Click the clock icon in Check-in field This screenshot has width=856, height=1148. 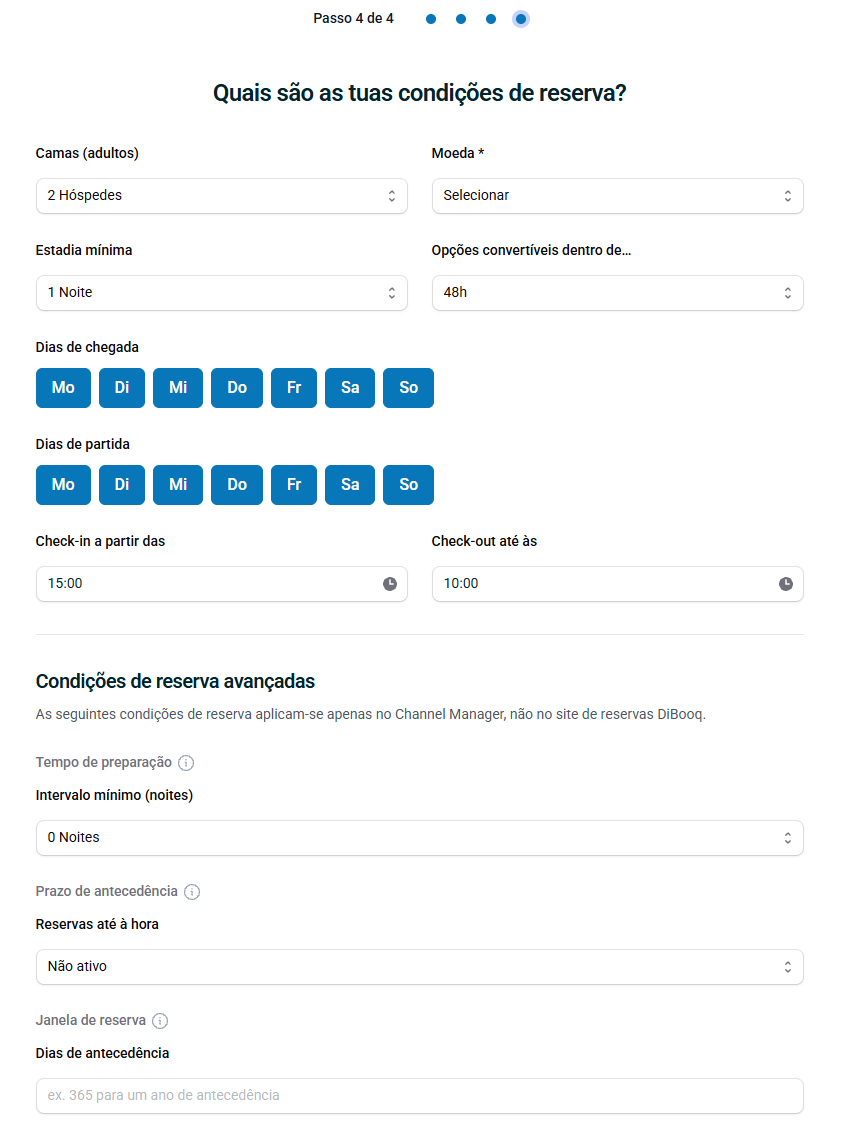(x=390, y=584)
